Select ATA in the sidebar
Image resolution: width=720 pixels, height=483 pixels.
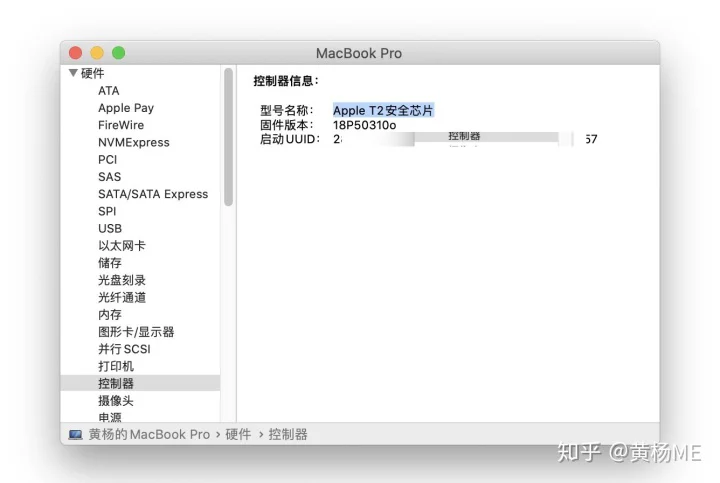pos(109,91)
